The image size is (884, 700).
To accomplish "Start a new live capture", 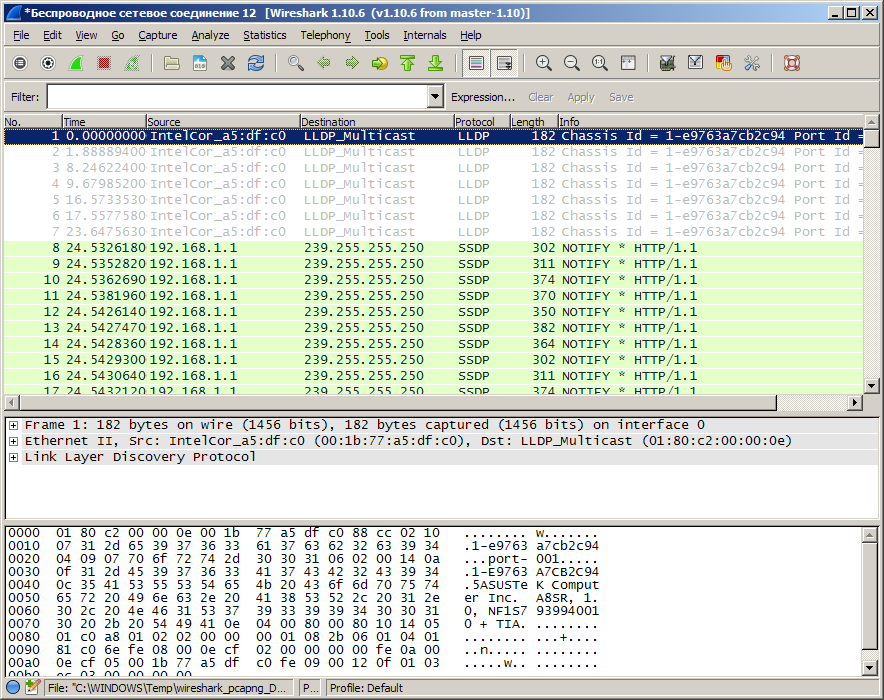I will pos(76,63).
